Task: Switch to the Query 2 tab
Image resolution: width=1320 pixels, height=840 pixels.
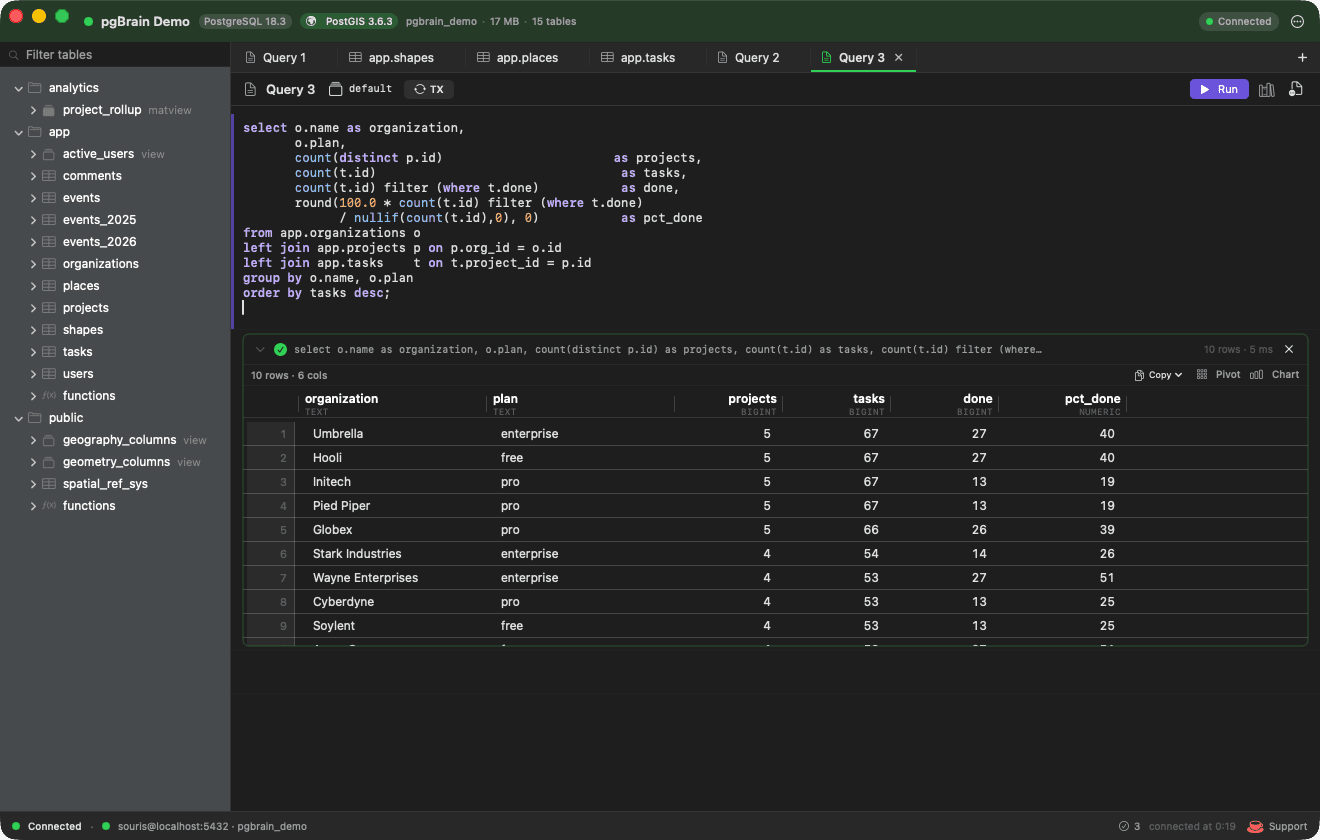Action: (x=757, y=57)
